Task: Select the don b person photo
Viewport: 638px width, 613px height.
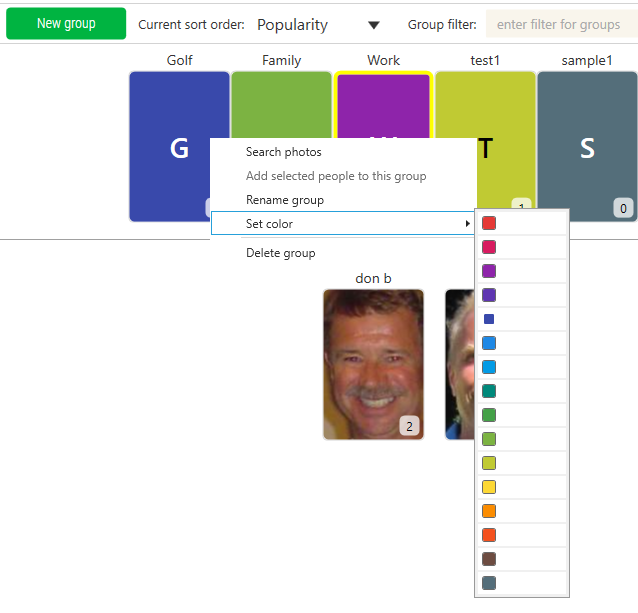Action: coord(373,364)
